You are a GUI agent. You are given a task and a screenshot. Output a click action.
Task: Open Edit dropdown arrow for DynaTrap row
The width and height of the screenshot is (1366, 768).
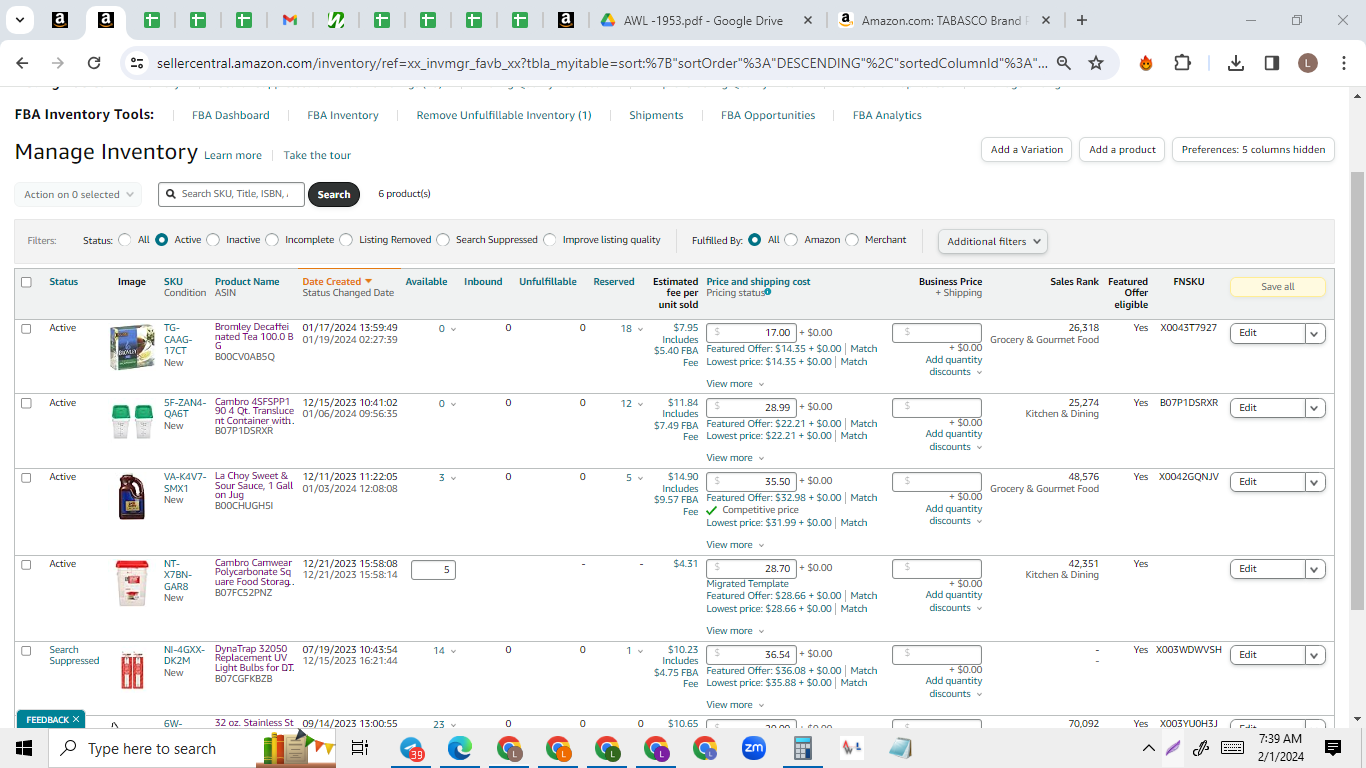1315,655
